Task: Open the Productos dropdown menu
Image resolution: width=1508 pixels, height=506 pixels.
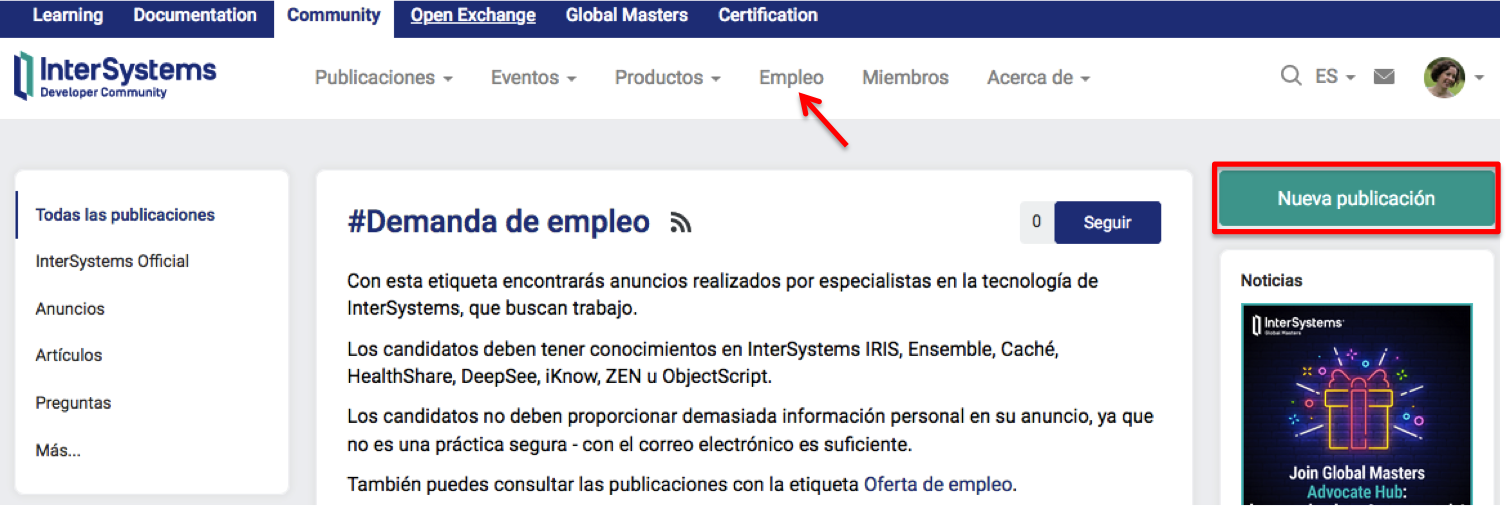Action: (x=667, y=78)
